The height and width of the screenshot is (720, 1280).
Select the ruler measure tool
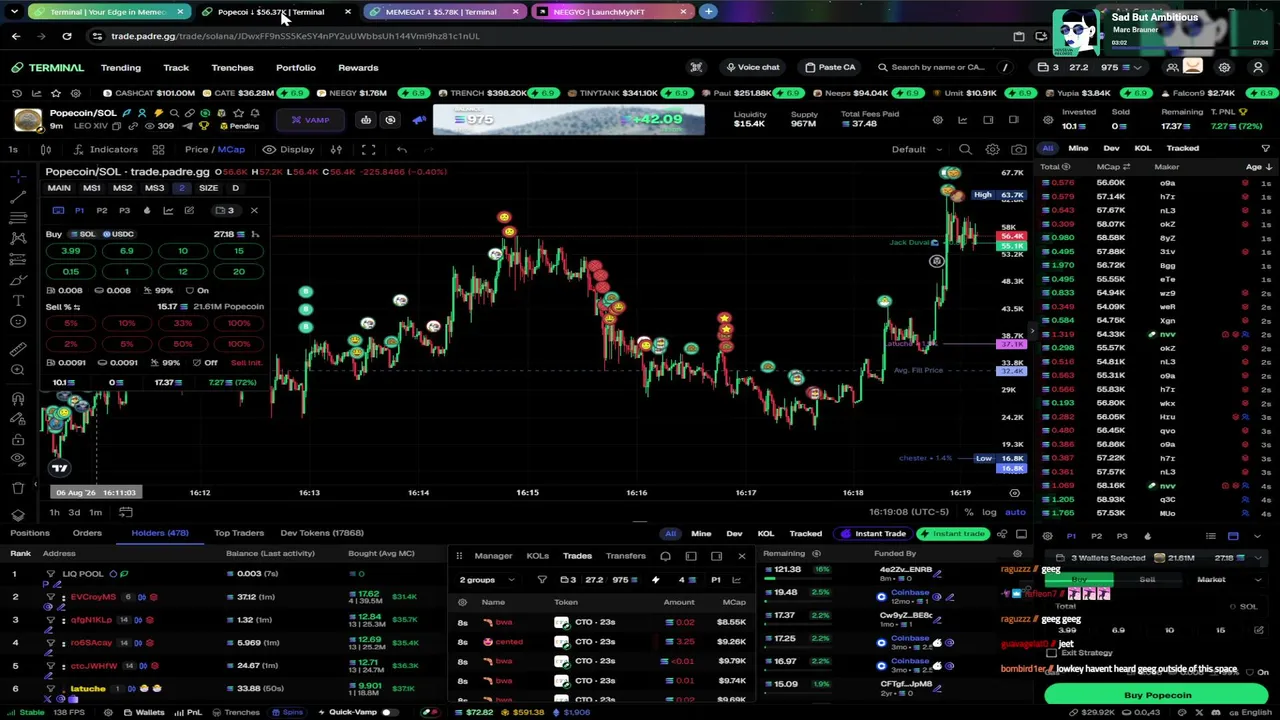pyautogui.click(x=18, y=348)
